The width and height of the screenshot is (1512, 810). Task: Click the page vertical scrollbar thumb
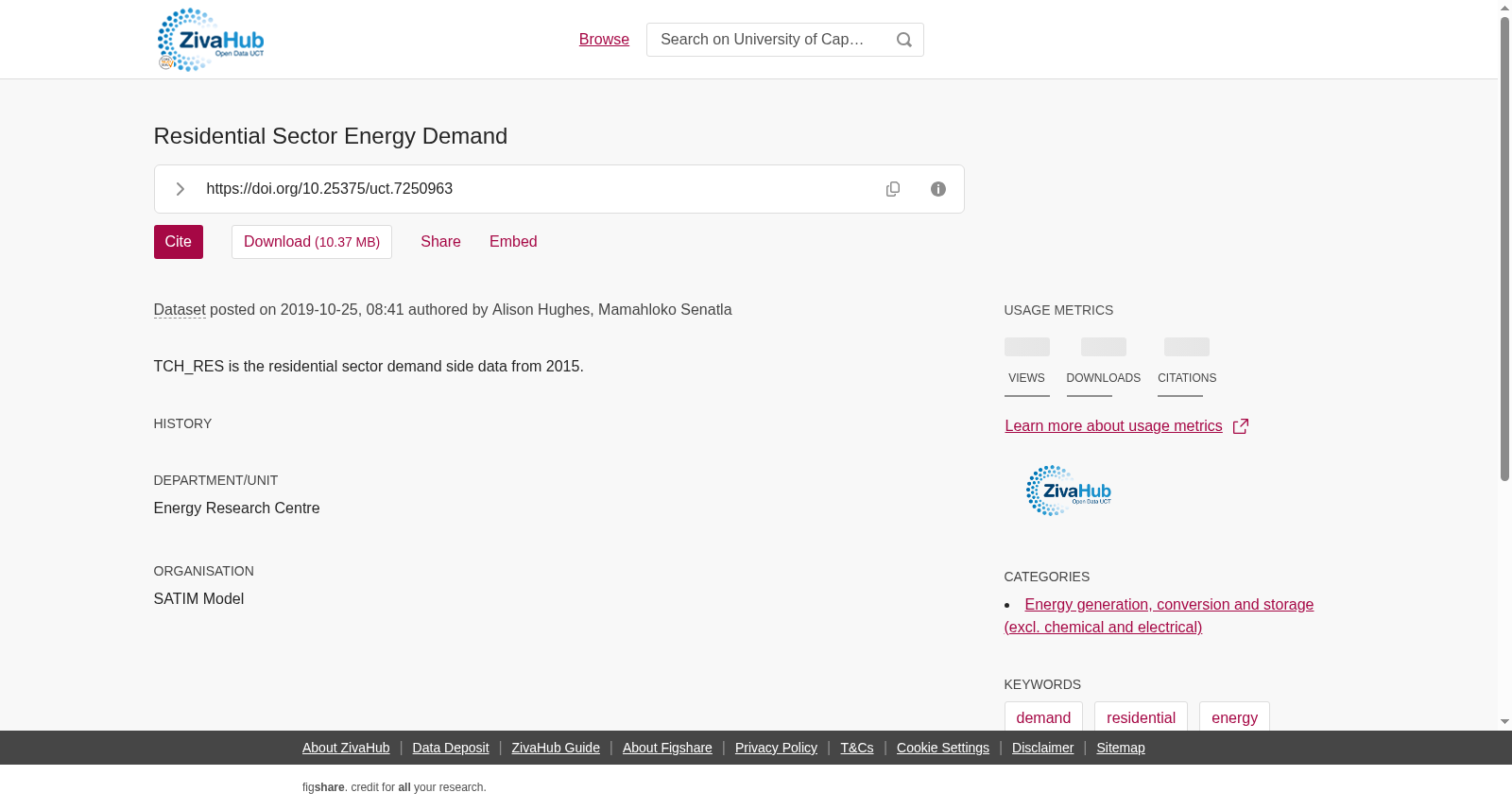1504,250
